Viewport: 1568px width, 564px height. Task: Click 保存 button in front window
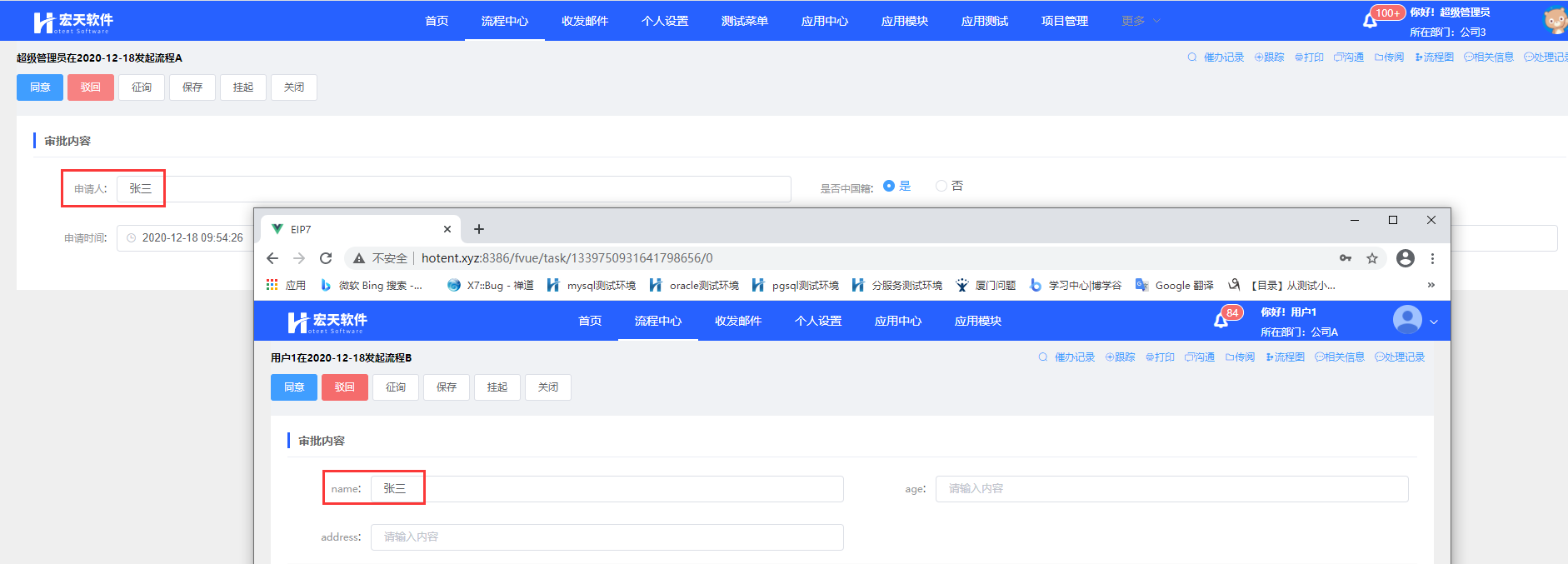pos(447,387)
